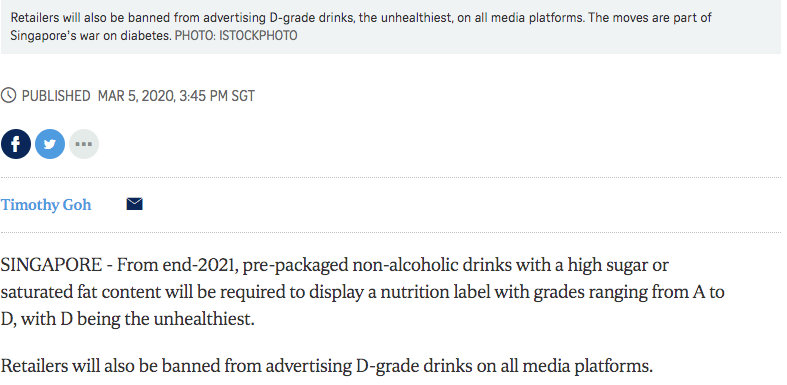The image size is (787, 385).
Task: Click 'nutrition label' in the first paragraph
Action: click(435, 292)
